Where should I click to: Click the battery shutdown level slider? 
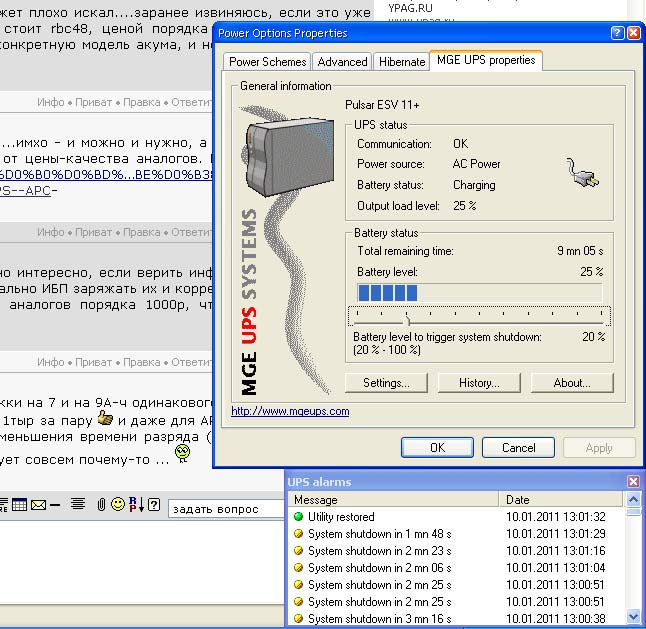tap(406, 319)
